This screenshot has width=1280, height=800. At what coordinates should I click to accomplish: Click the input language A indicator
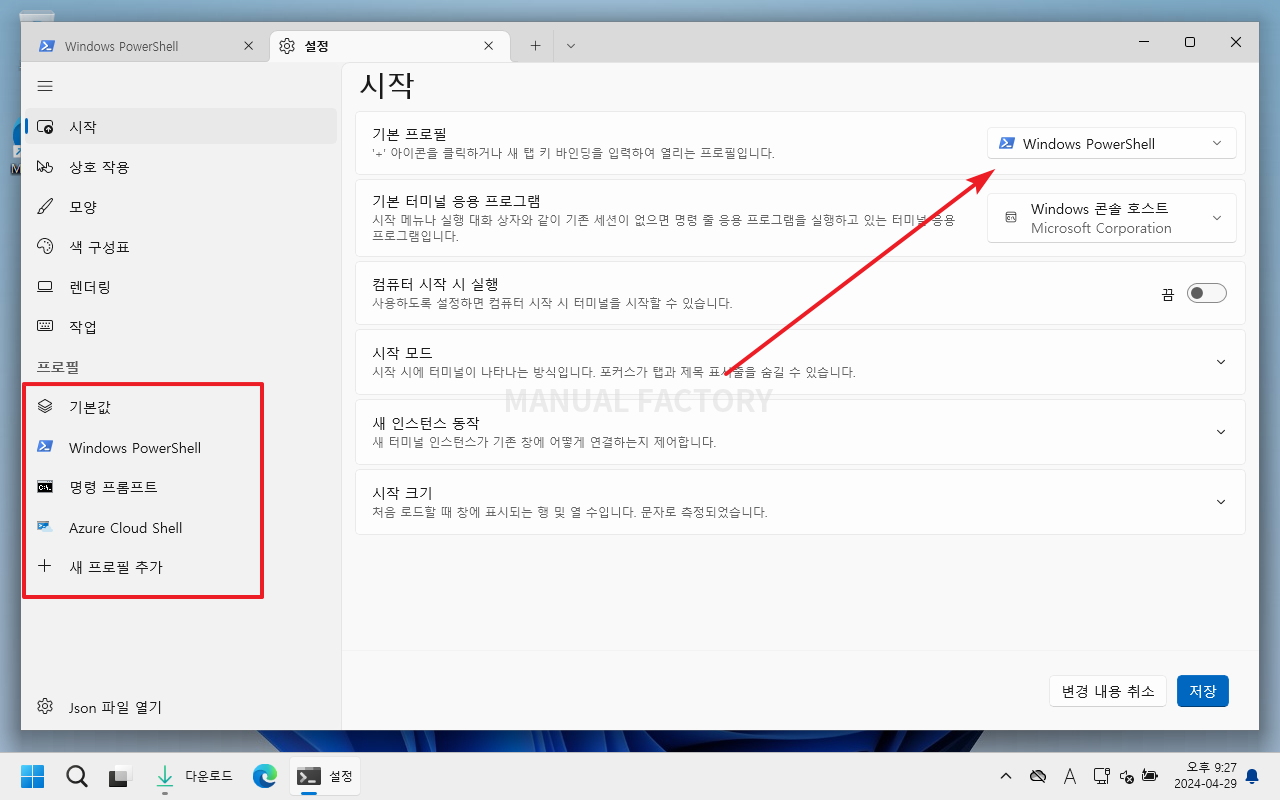[1070, 776]
